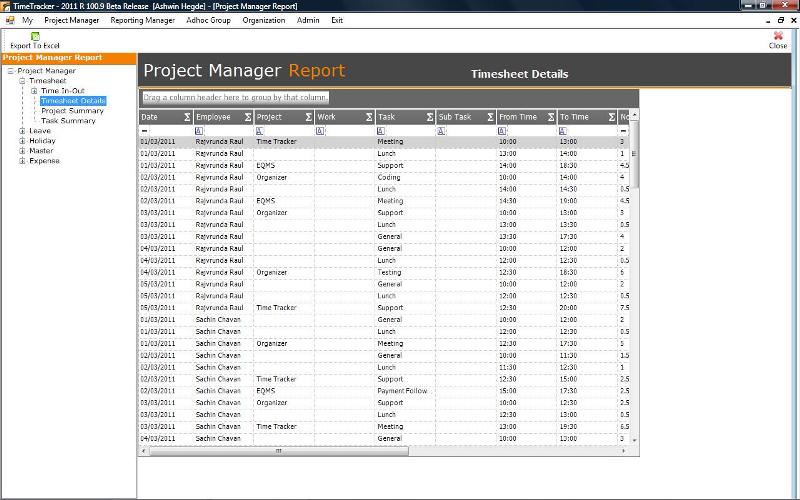Open the Adhoc Group menu
The image size is (800, 500).
point(207,20)
